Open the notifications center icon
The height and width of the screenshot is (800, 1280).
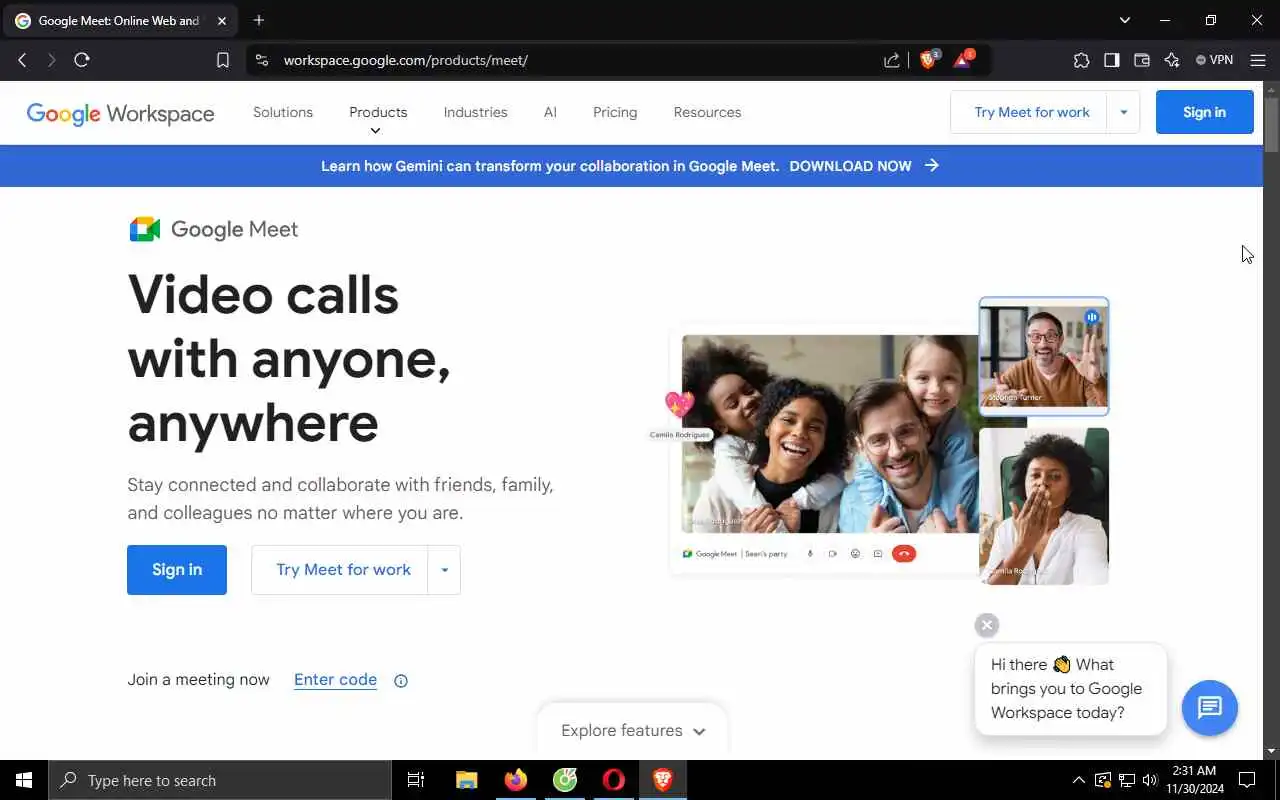[1247, 780]
